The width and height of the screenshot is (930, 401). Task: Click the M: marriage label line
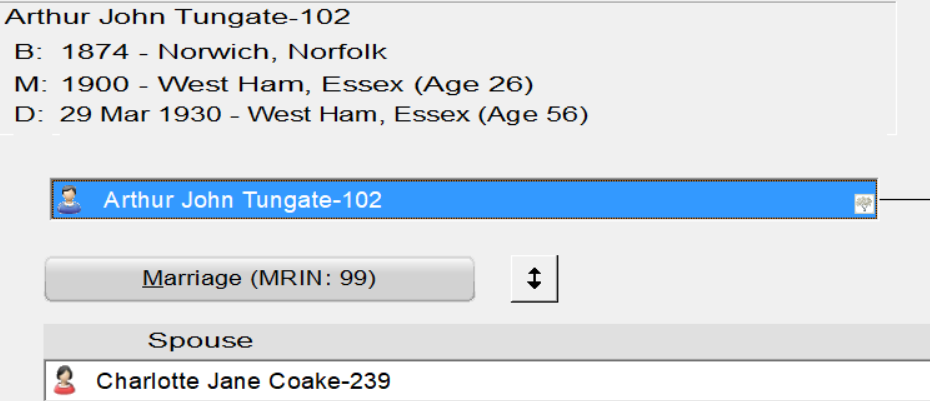[273, 84]
